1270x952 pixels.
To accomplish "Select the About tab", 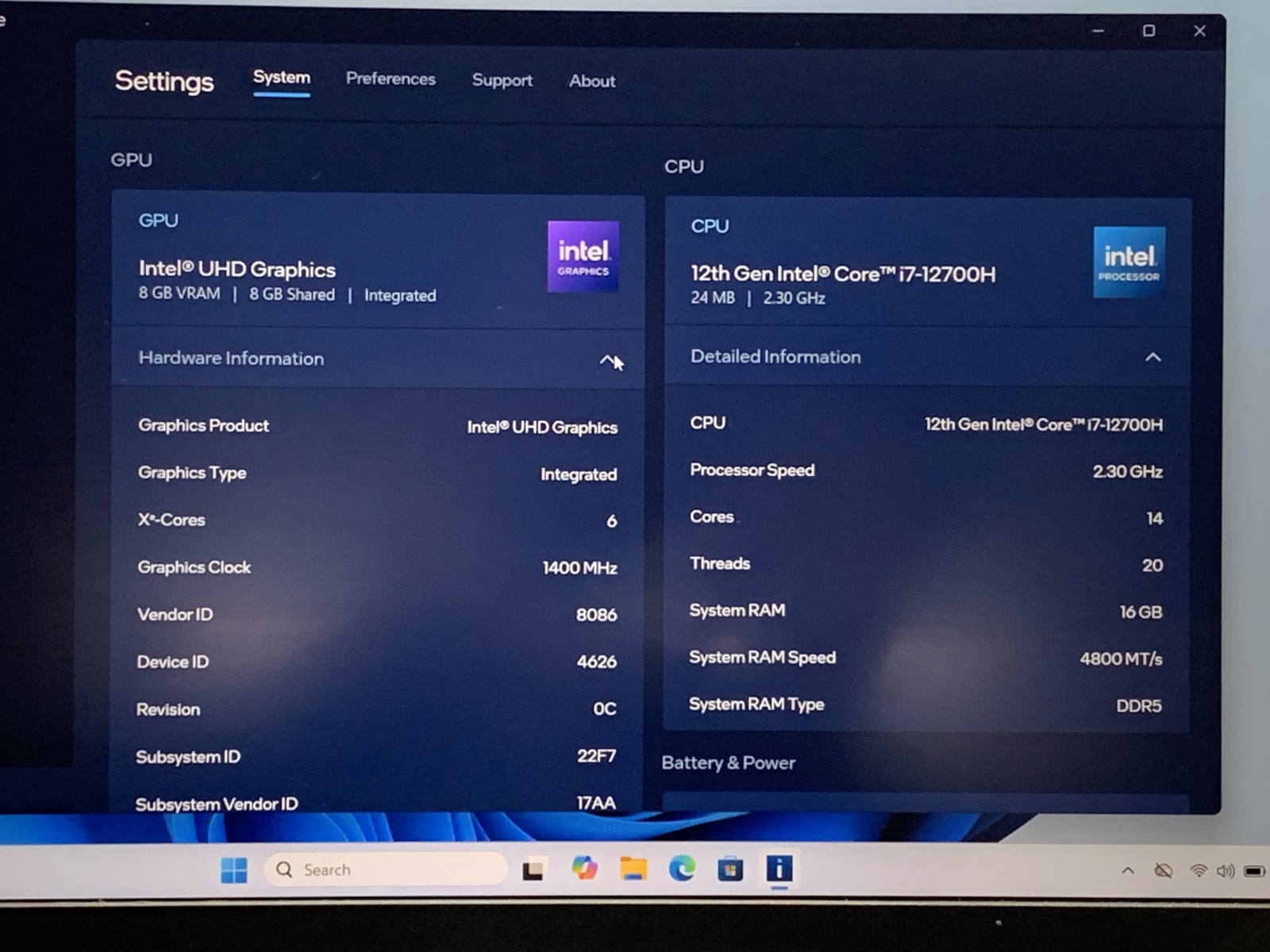I will tap(592, 81).
